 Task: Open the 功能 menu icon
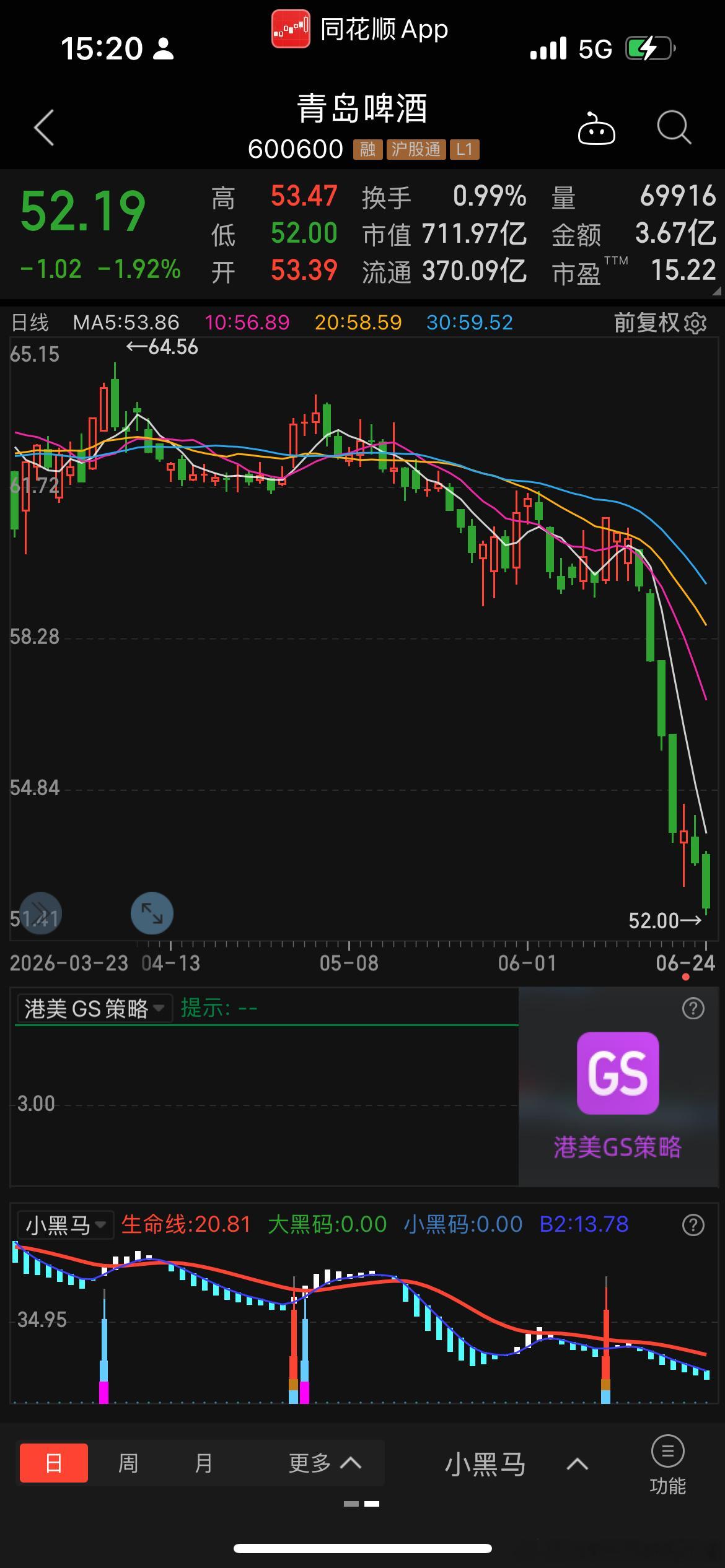(667, 1464)
